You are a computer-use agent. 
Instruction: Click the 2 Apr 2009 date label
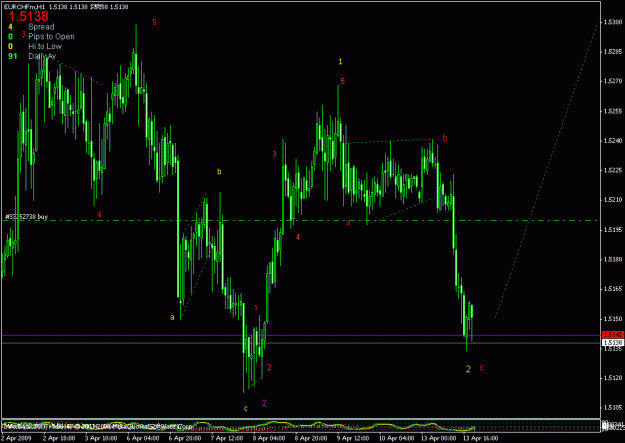[x=16, y=438]
